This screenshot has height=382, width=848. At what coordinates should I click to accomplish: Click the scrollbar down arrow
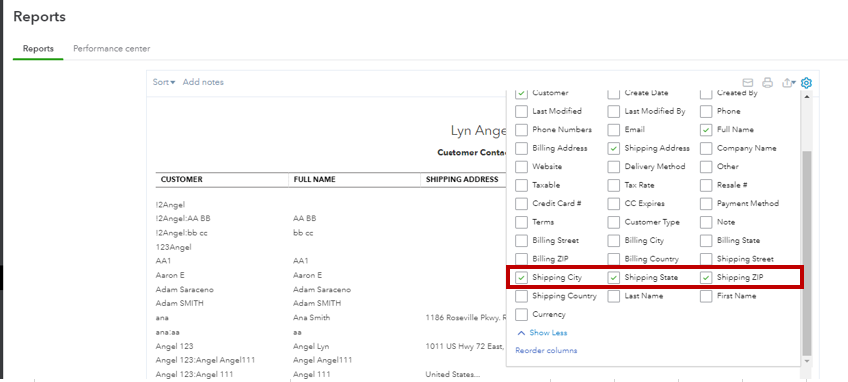(807, 361)
